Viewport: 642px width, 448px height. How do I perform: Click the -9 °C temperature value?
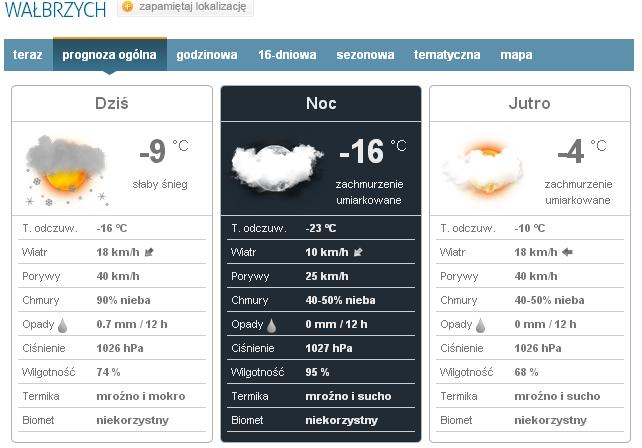point(164,151)
